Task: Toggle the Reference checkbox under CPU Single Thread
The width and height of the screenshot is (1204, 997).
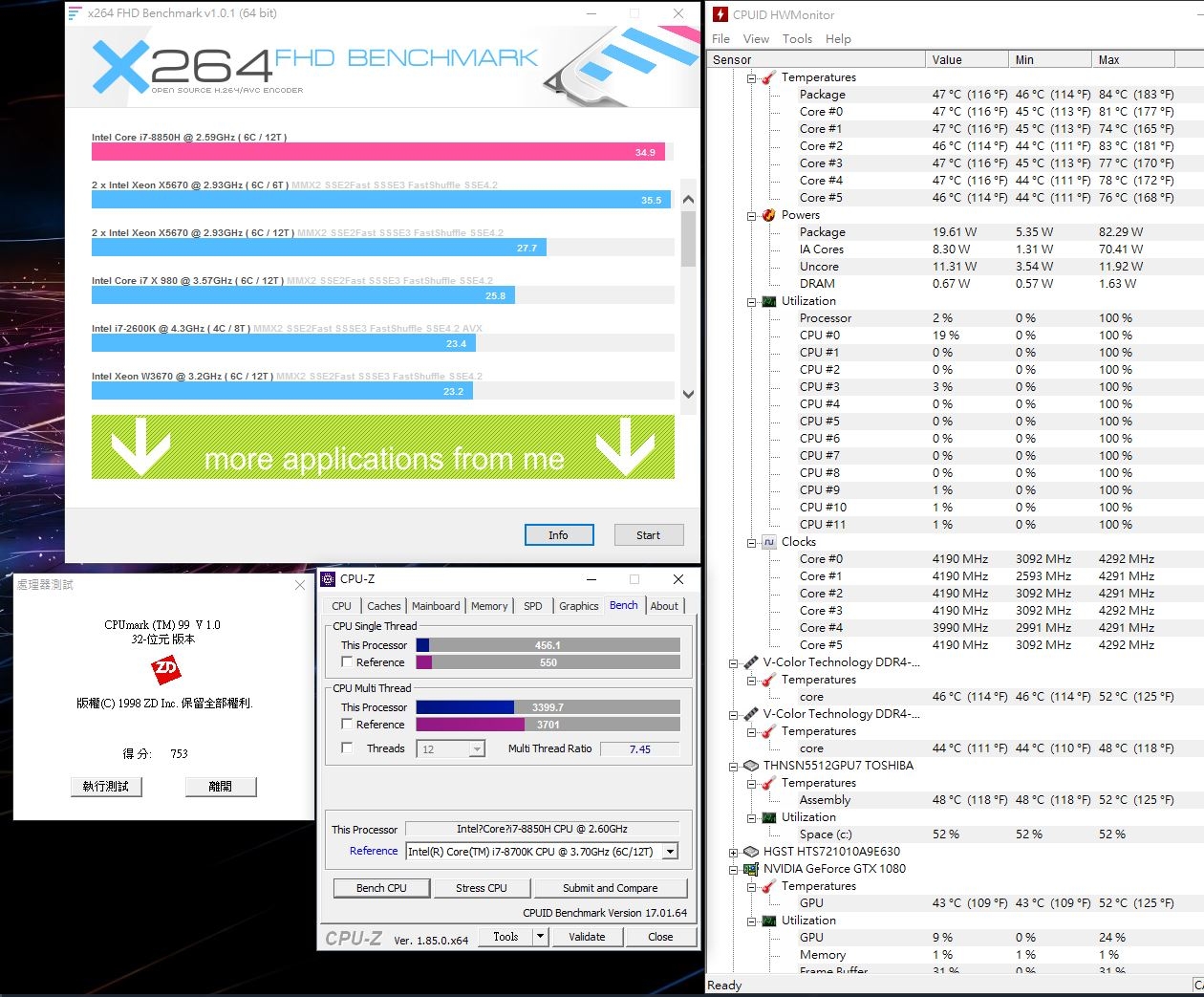Action: [x=347, y=661]
